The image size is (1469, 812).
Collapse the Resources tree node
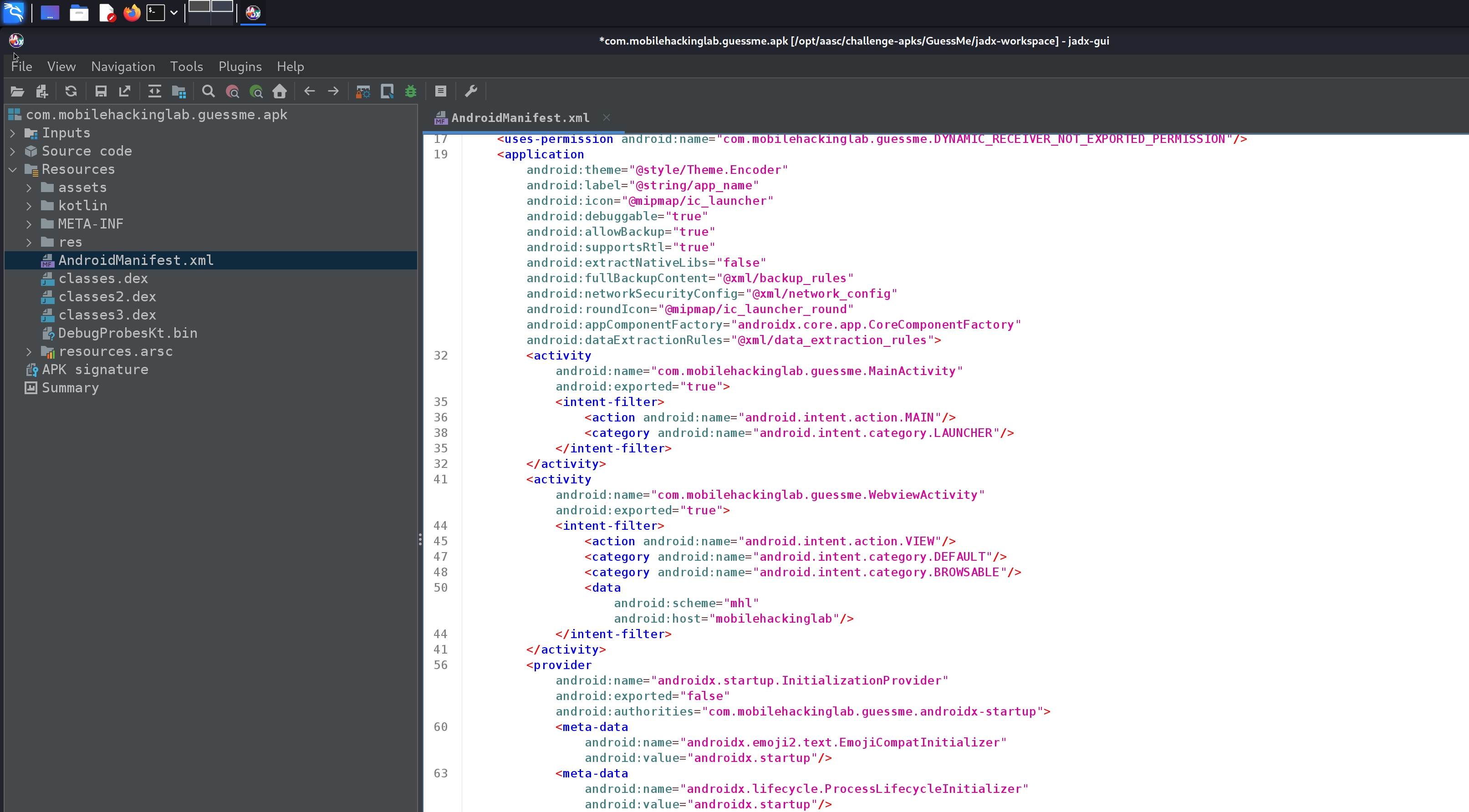(13, 169)
